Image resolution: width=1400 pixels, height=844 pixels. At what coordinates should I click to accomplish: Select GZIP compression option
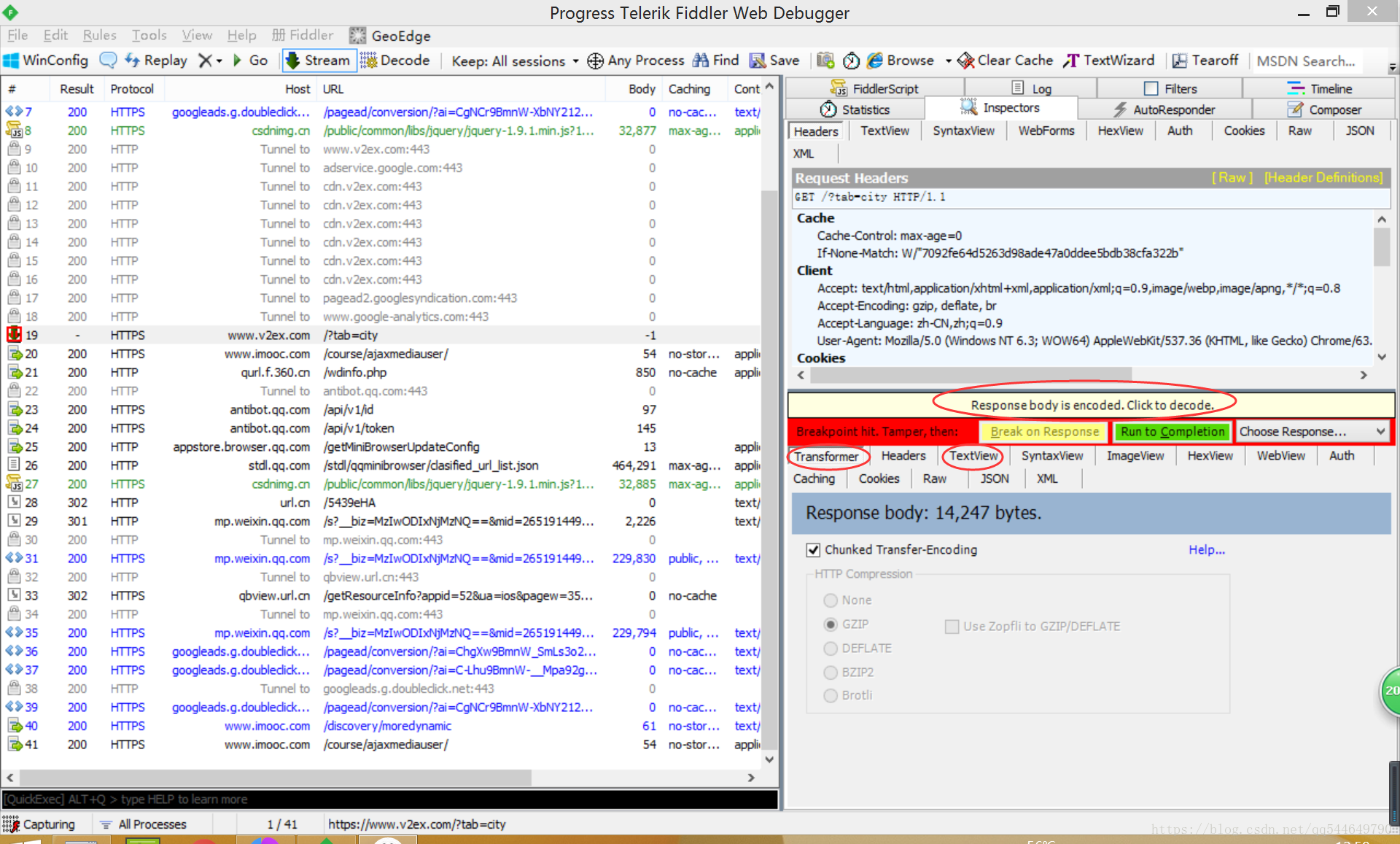[x=830, y=624]
